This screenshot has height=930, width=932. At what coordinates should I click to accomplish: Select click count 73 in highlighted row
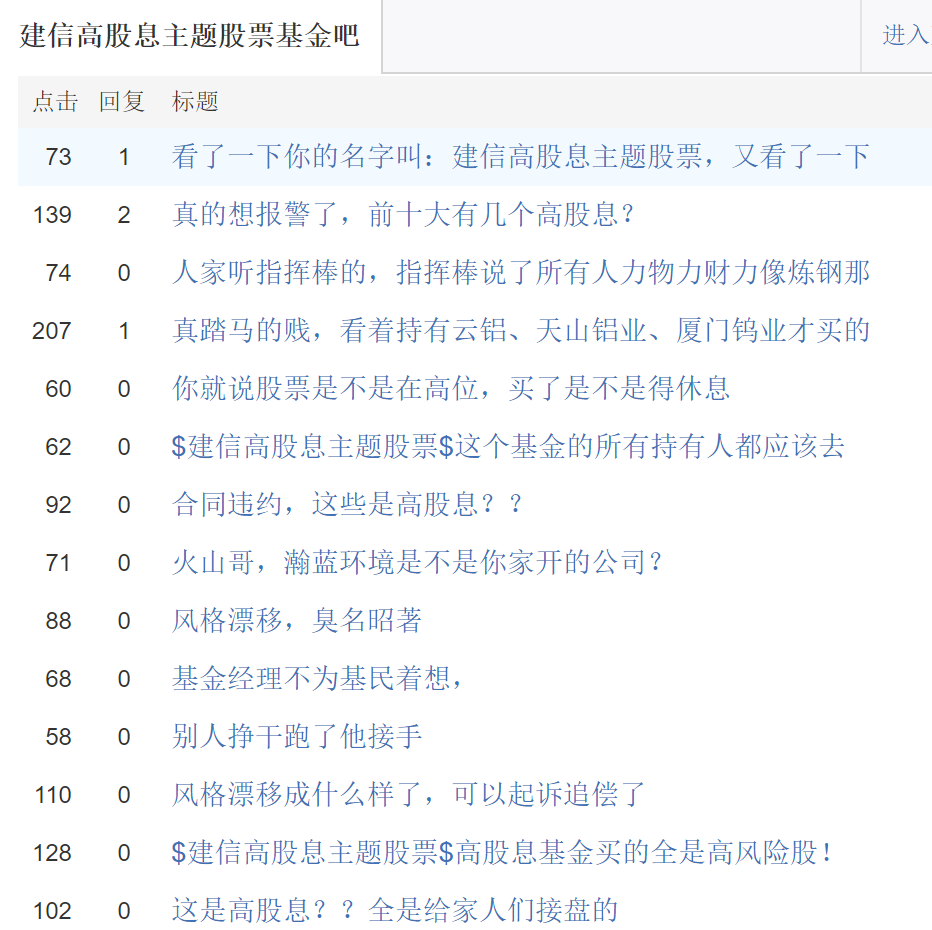click(58, 157)
